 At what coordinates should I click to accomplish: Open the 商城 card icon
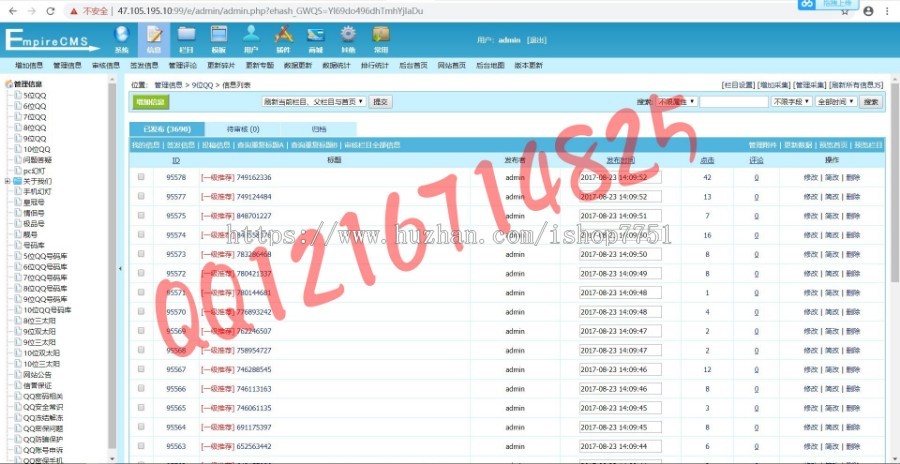315,34
